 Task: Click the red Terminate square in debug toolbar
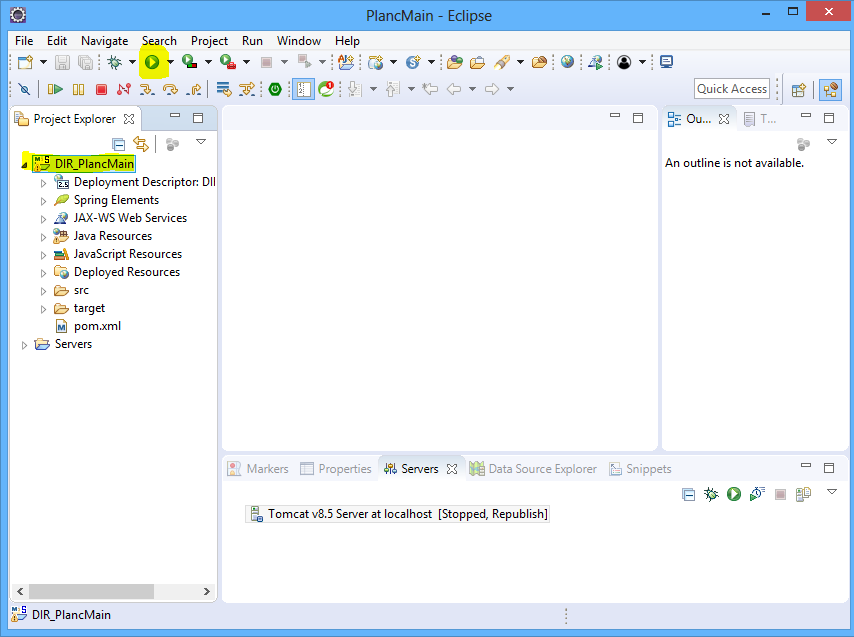pyautogui.click(x=101, y=89)
